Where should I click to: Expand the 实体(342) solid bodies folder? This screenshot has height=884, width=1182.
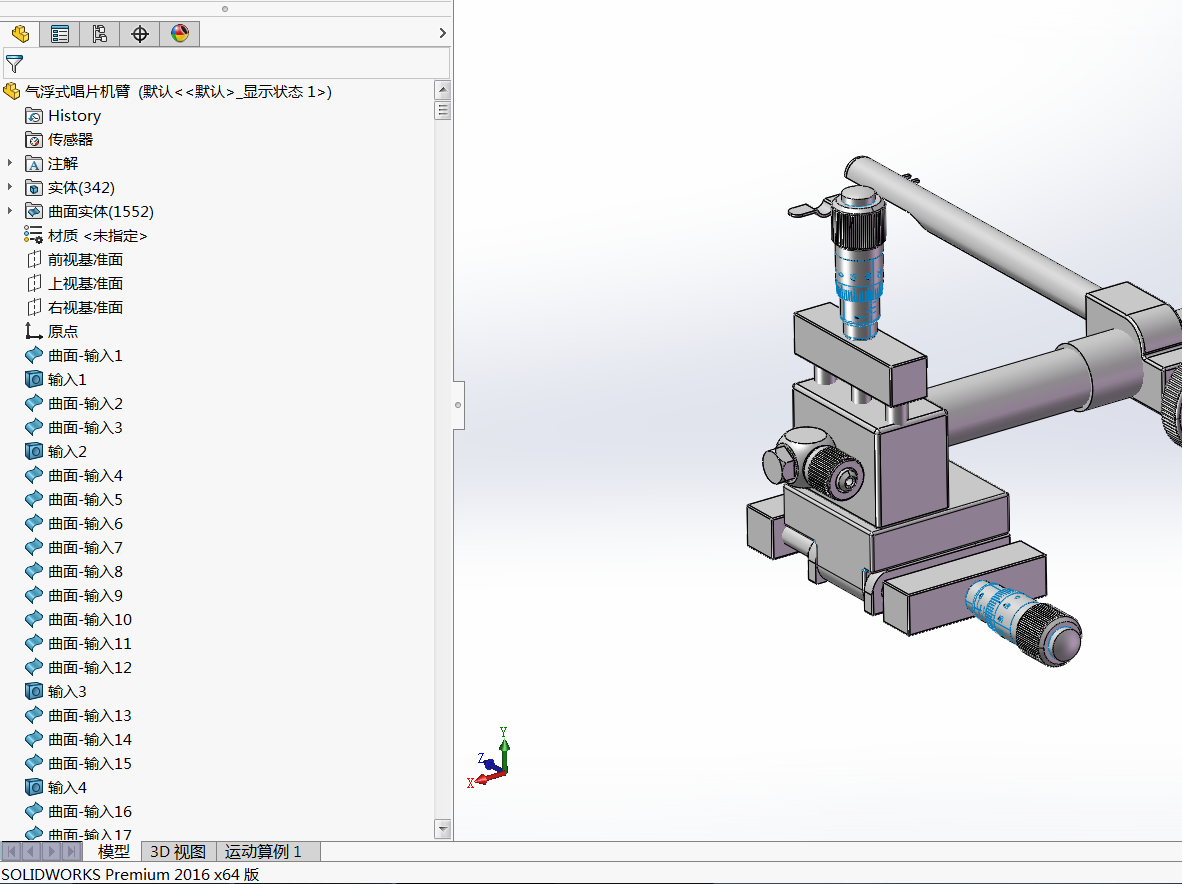point(10,188)
